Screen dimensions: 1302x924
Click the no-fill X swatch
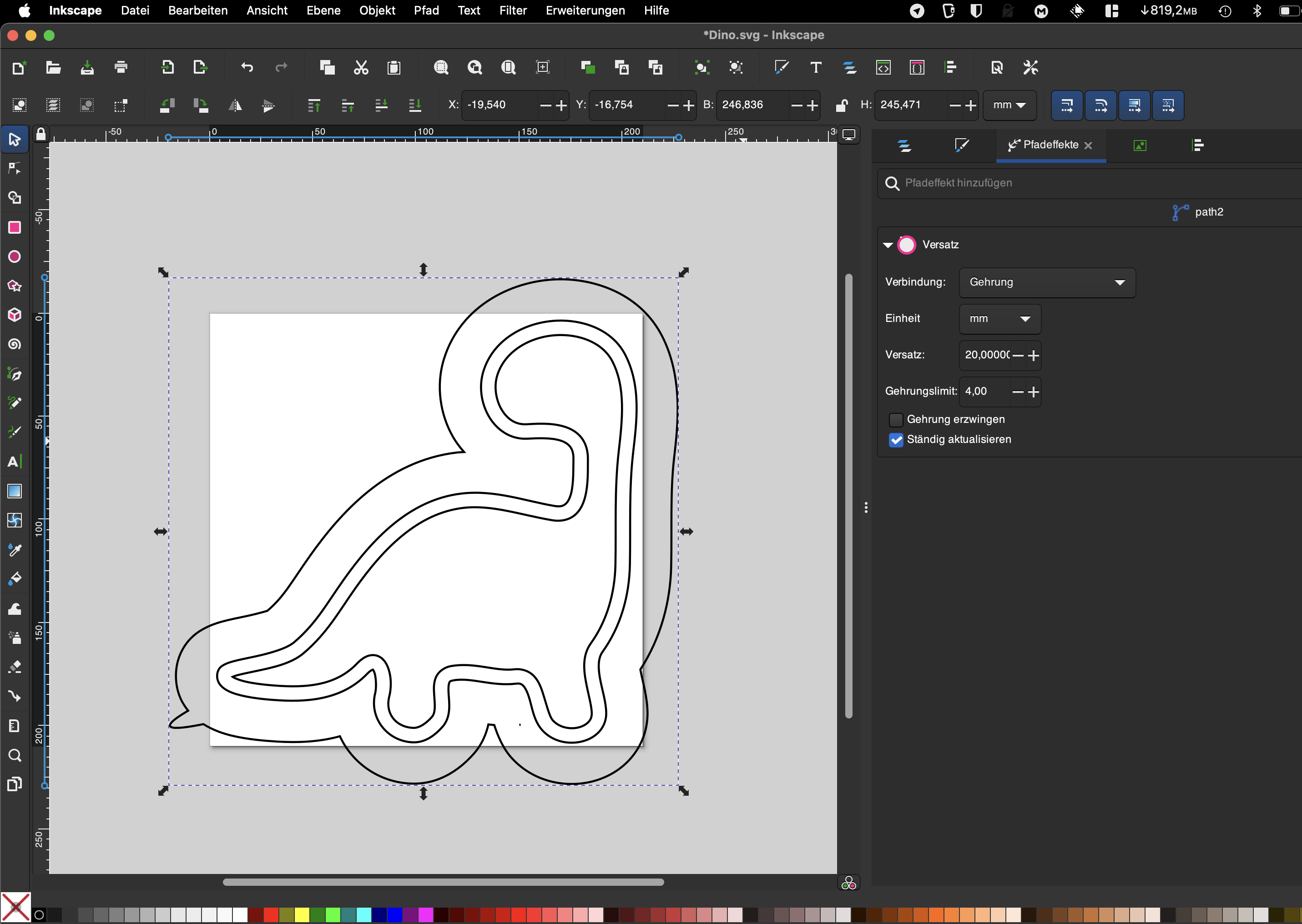tap(16, 908)
